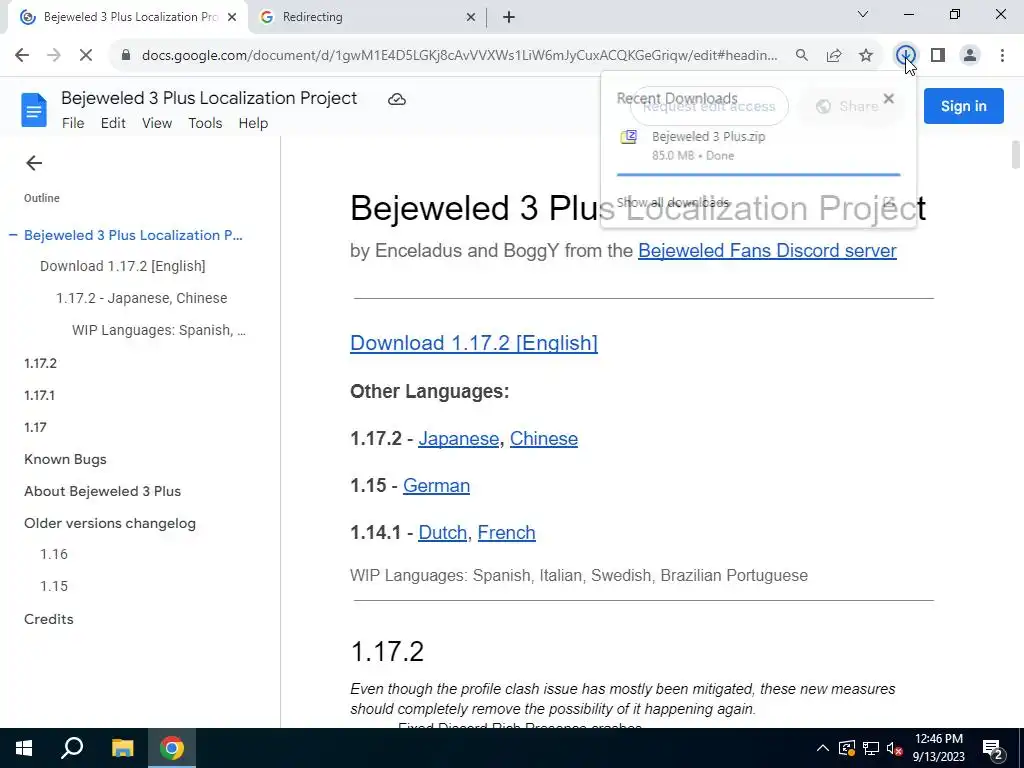This screenshot has width=1024, height=768.
Task: Open the notification center icon
Action: tap(993, 749)
